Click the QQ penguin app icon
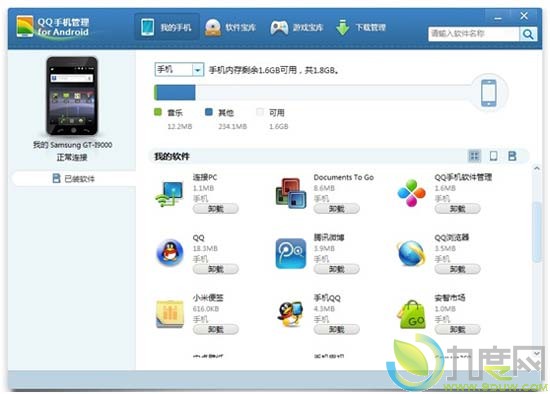550x394 pixels. [170, 253]
